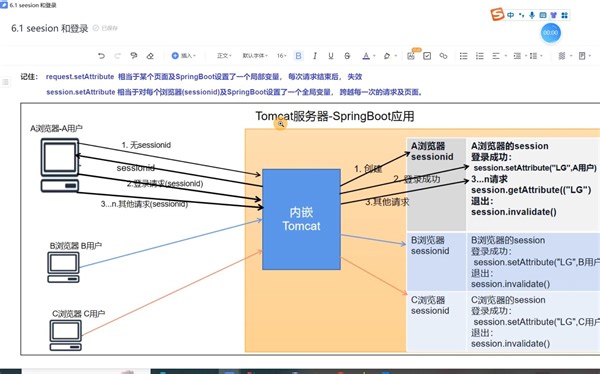Apply a numbered list
Image resolution: width=600 pixels, height=374 pixels.
[x=479, y=56]
